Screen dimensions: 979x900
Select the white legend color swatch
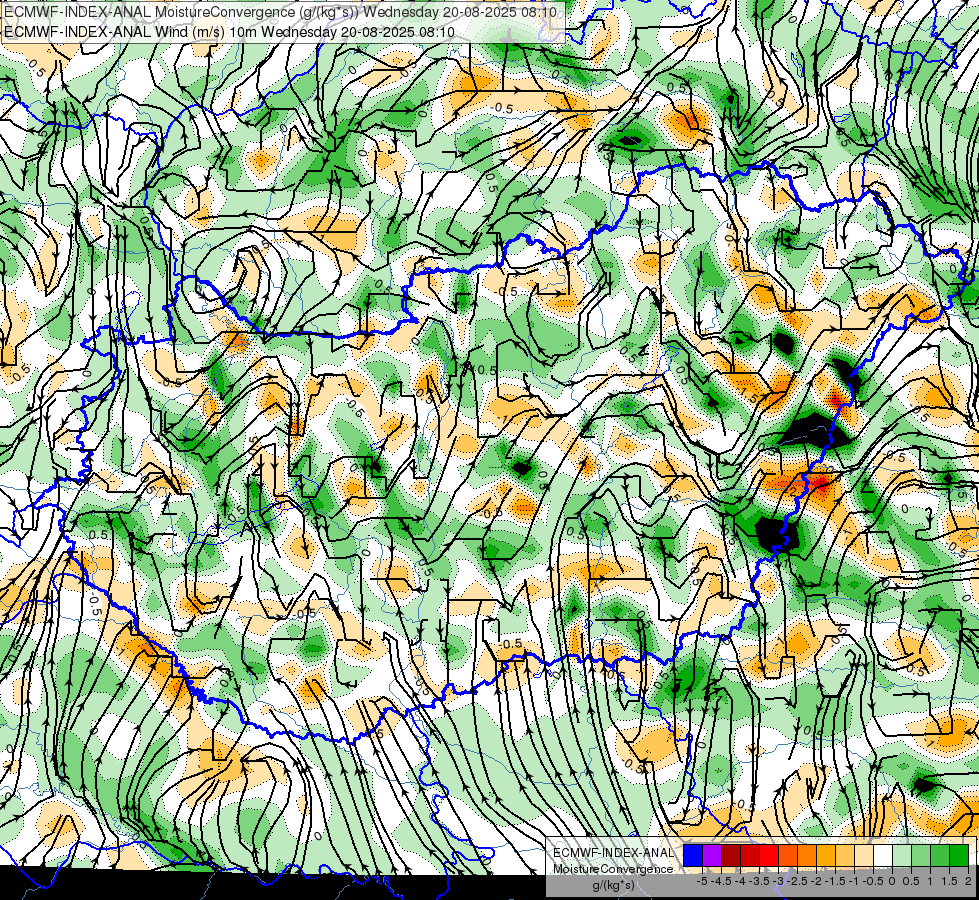(x=883, y=855)
